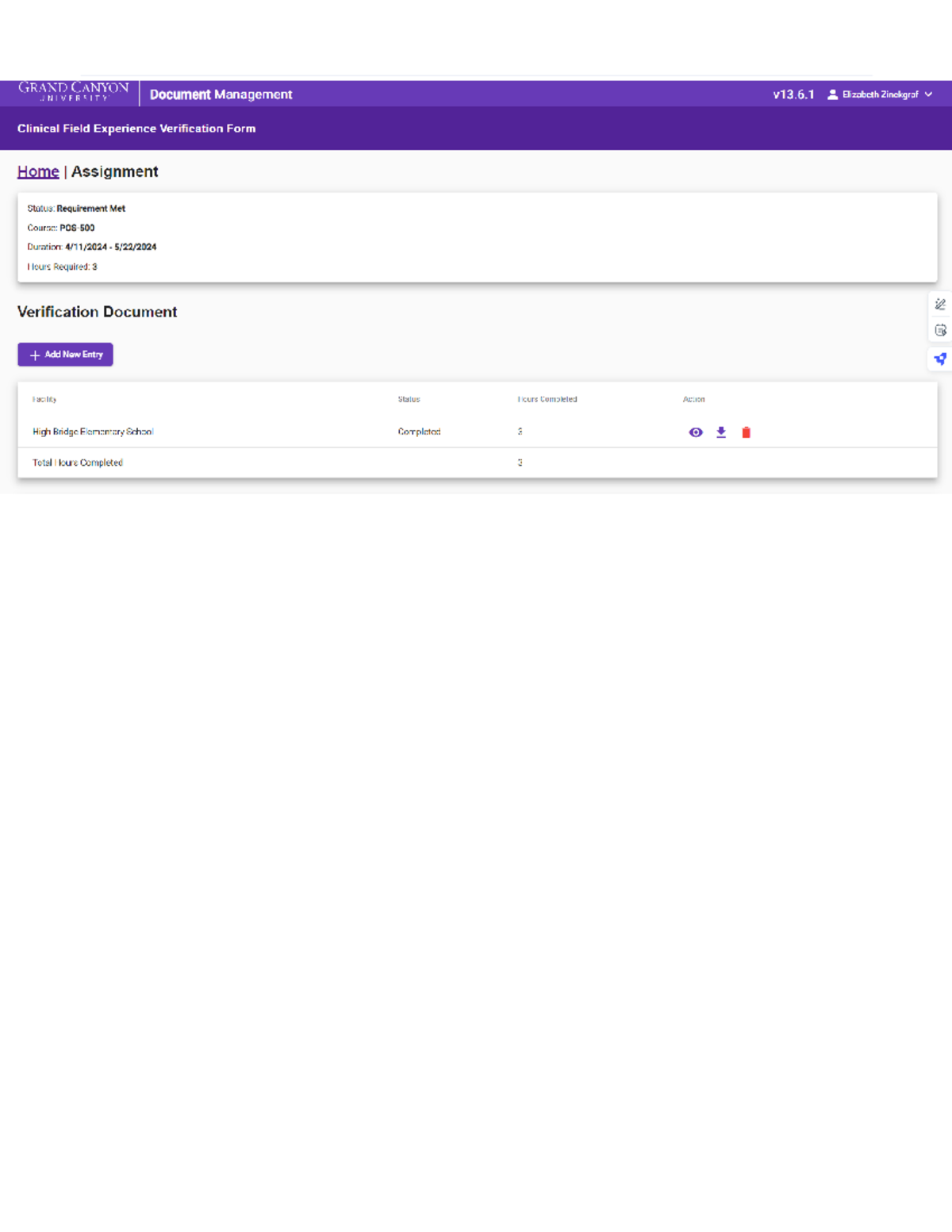Click the blue rocket sidebar icon
952x1232 pixels.
pos(940,359)
